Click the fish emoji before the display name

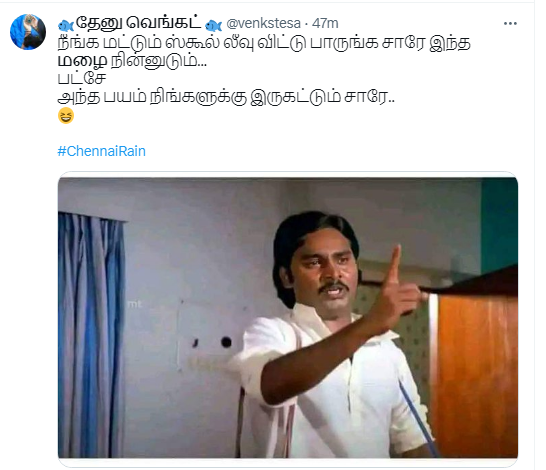(66, 25)
